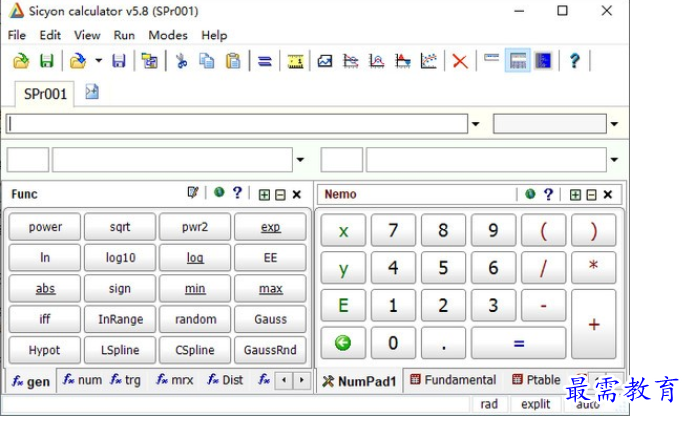
Task: Collapse Func panel with minus box icon
Action: [x=280, y=195]
